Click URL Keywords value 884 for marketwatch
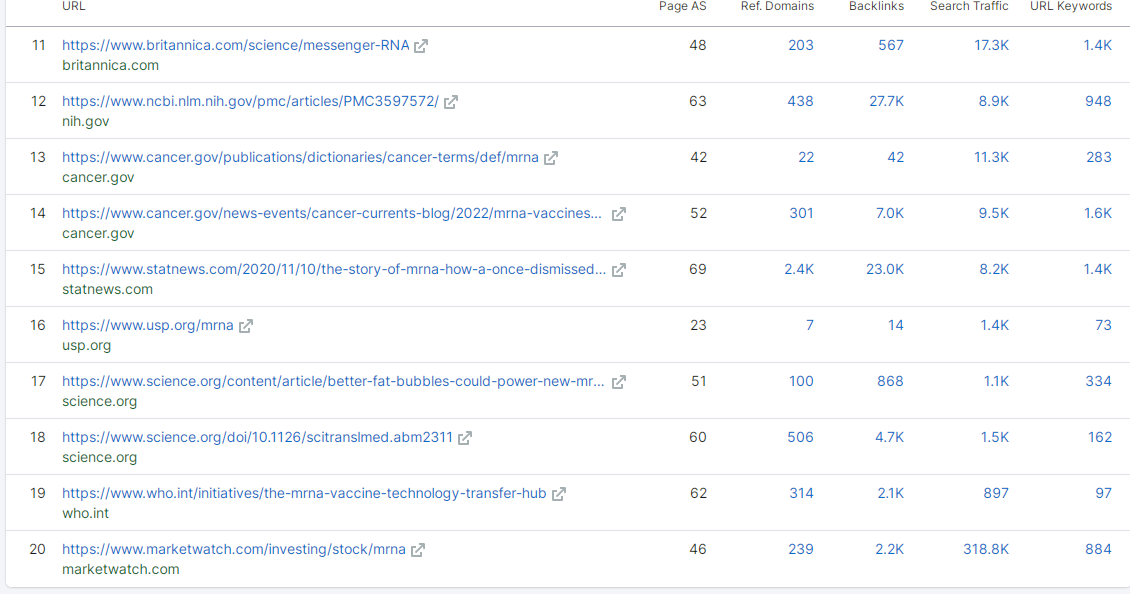Viewport: 1130px width, 594px height. pos(1098,549)
